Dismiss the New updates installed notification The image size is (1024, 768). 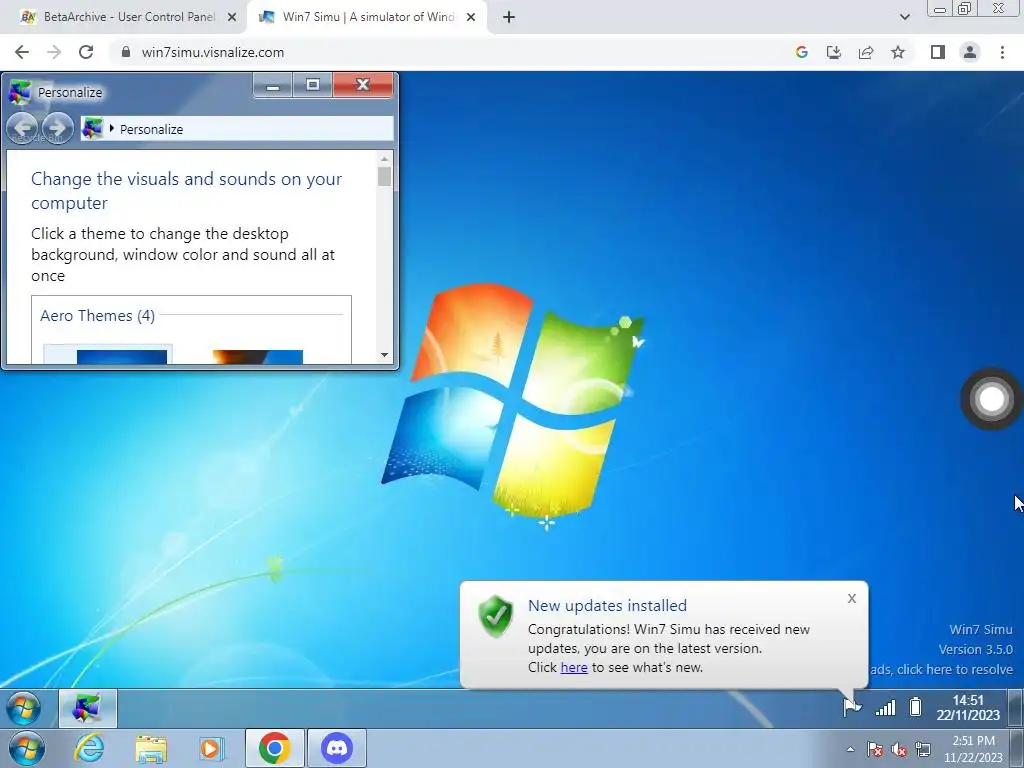pyautogui.click(x=852, y=598)
